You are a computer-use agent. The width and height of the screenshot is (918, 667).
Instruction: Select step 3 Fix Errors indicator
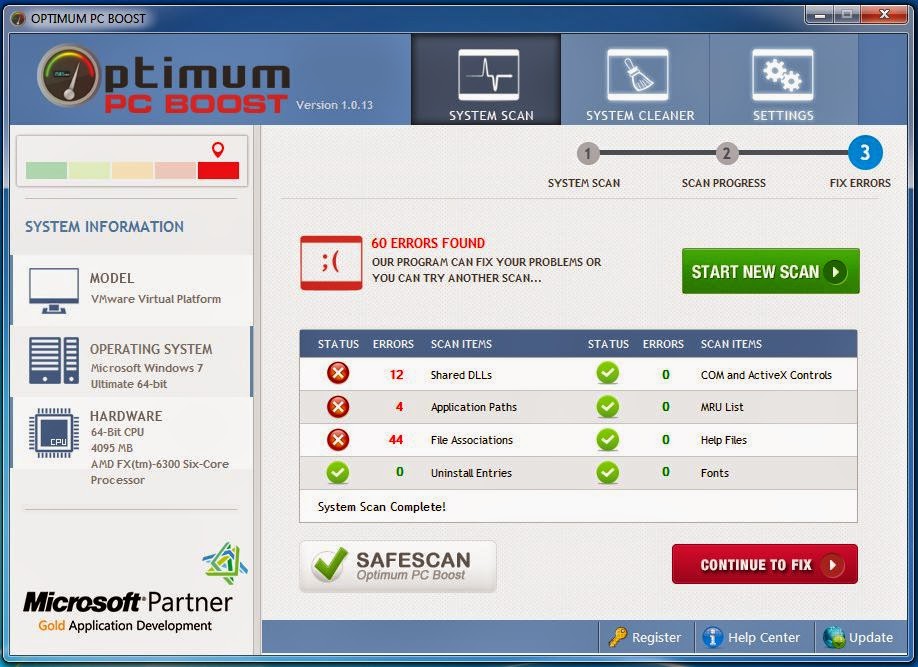866,153
